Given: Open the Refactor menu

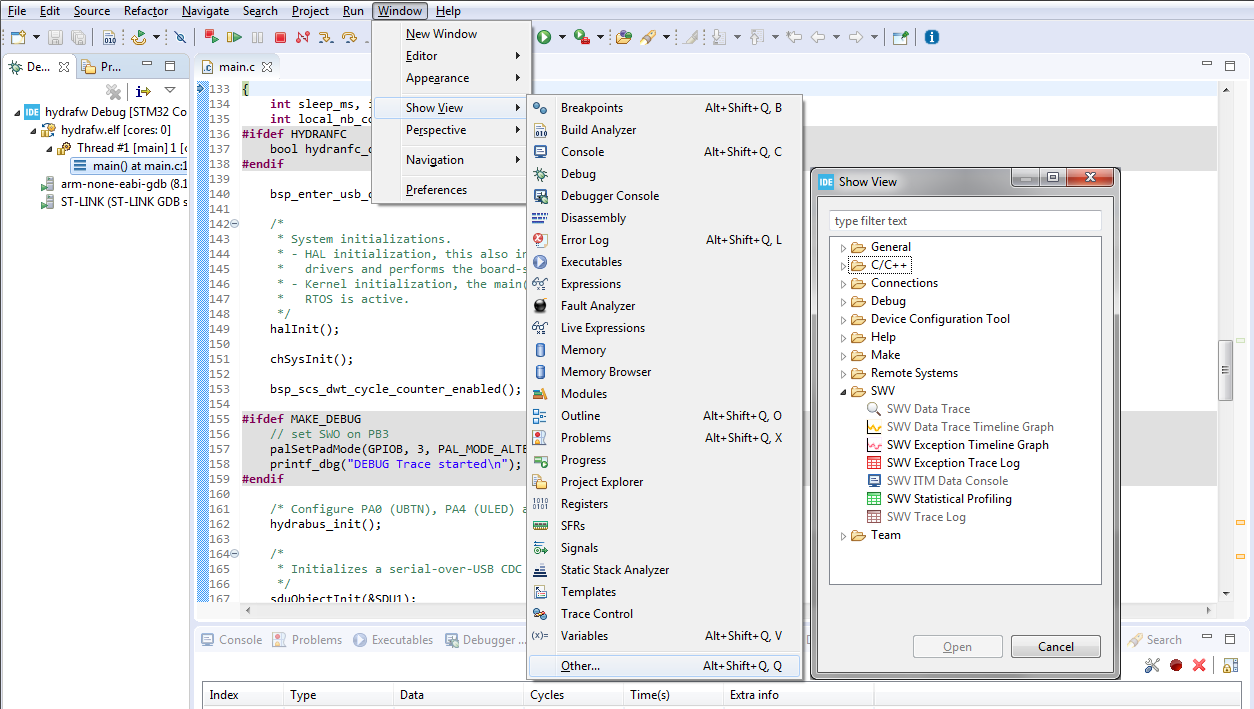Looking at the screenshot, I should [146, 11].
